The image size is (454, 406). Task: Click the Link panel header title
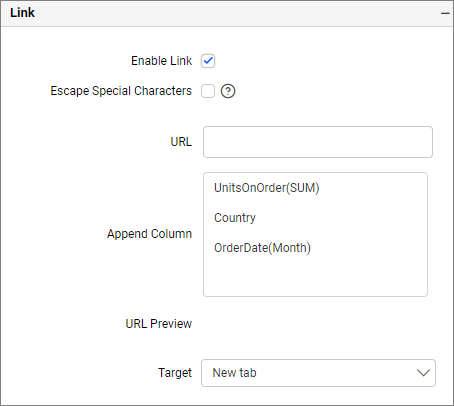(22, 13)
